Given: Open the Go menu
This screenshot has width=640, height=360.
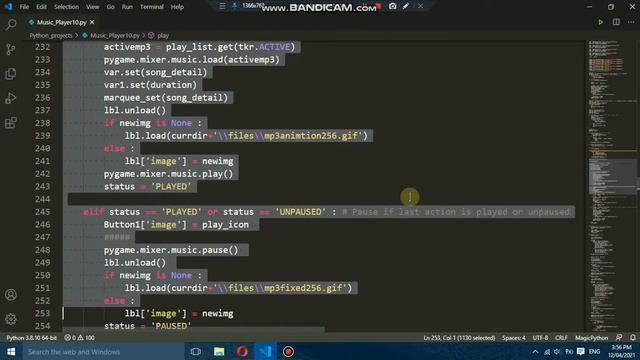Looking at the screenshot, I should pyautogui.click(x=111, y=7).
